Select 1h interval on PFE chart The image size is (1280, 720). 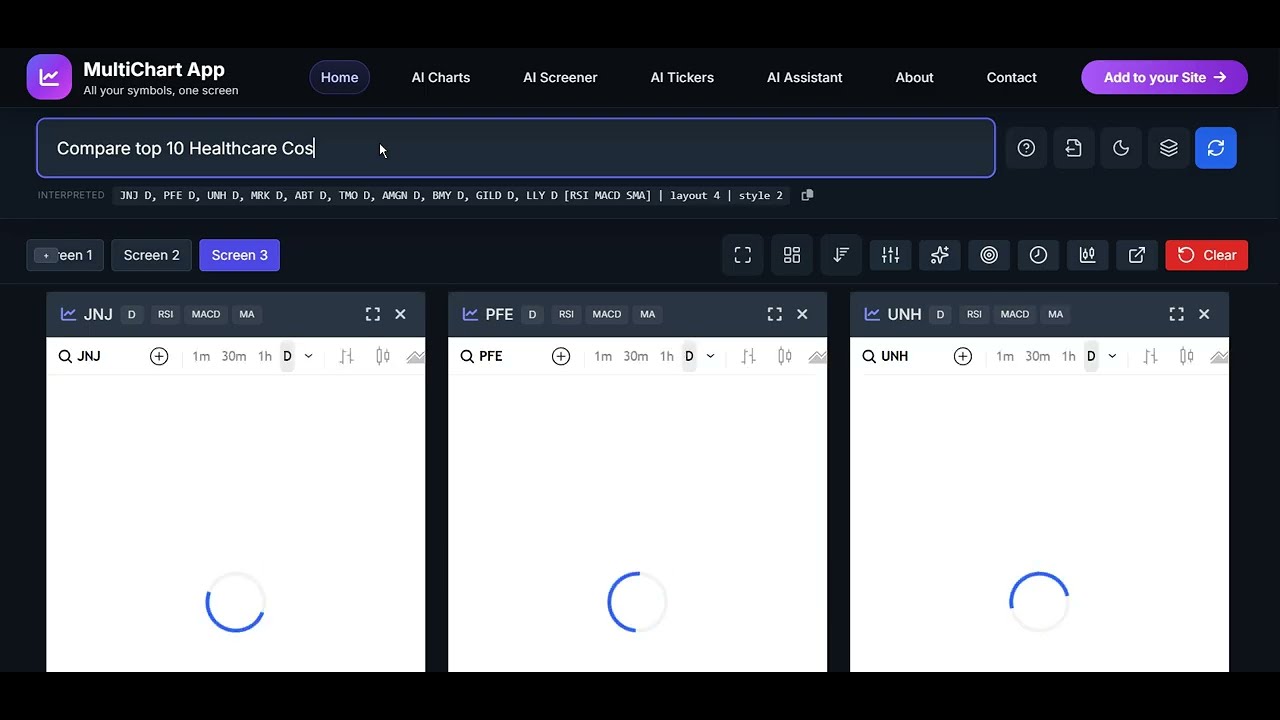point(667,356)
